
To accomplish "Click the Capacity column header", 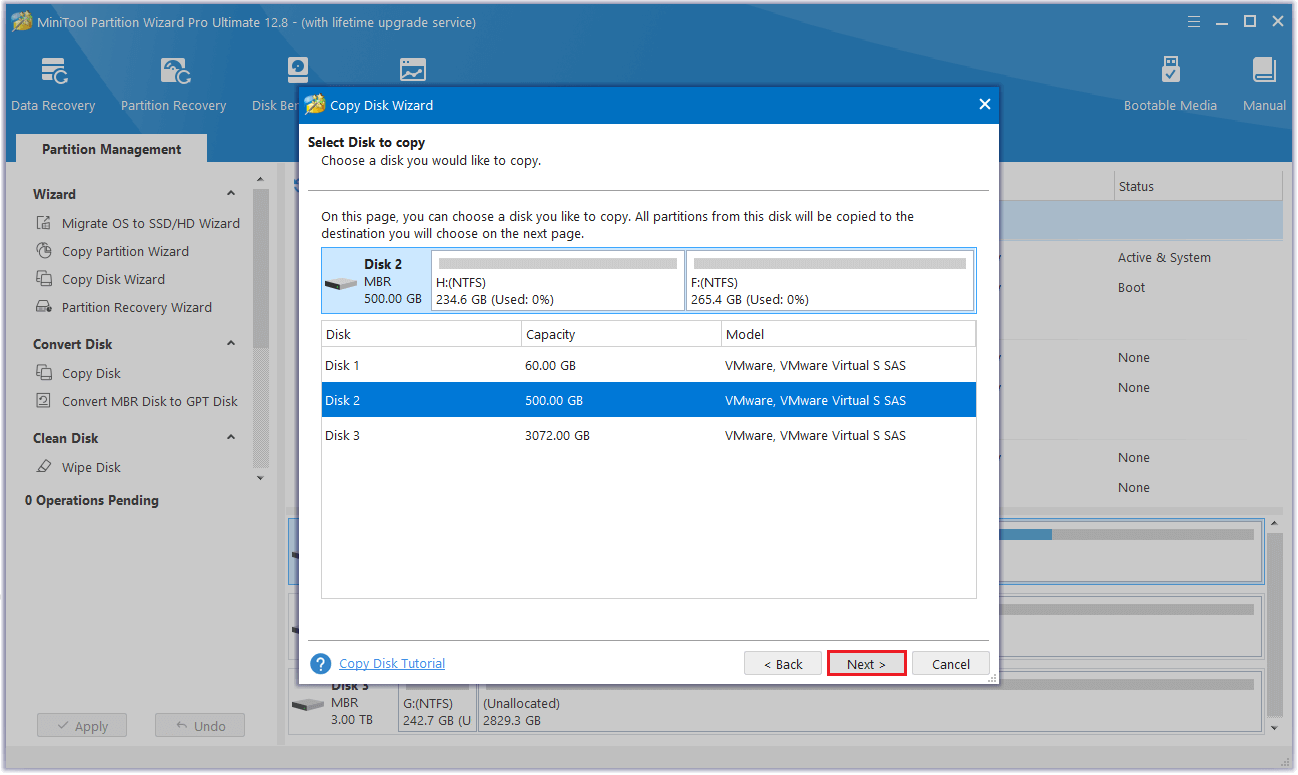I will (621, 334).
